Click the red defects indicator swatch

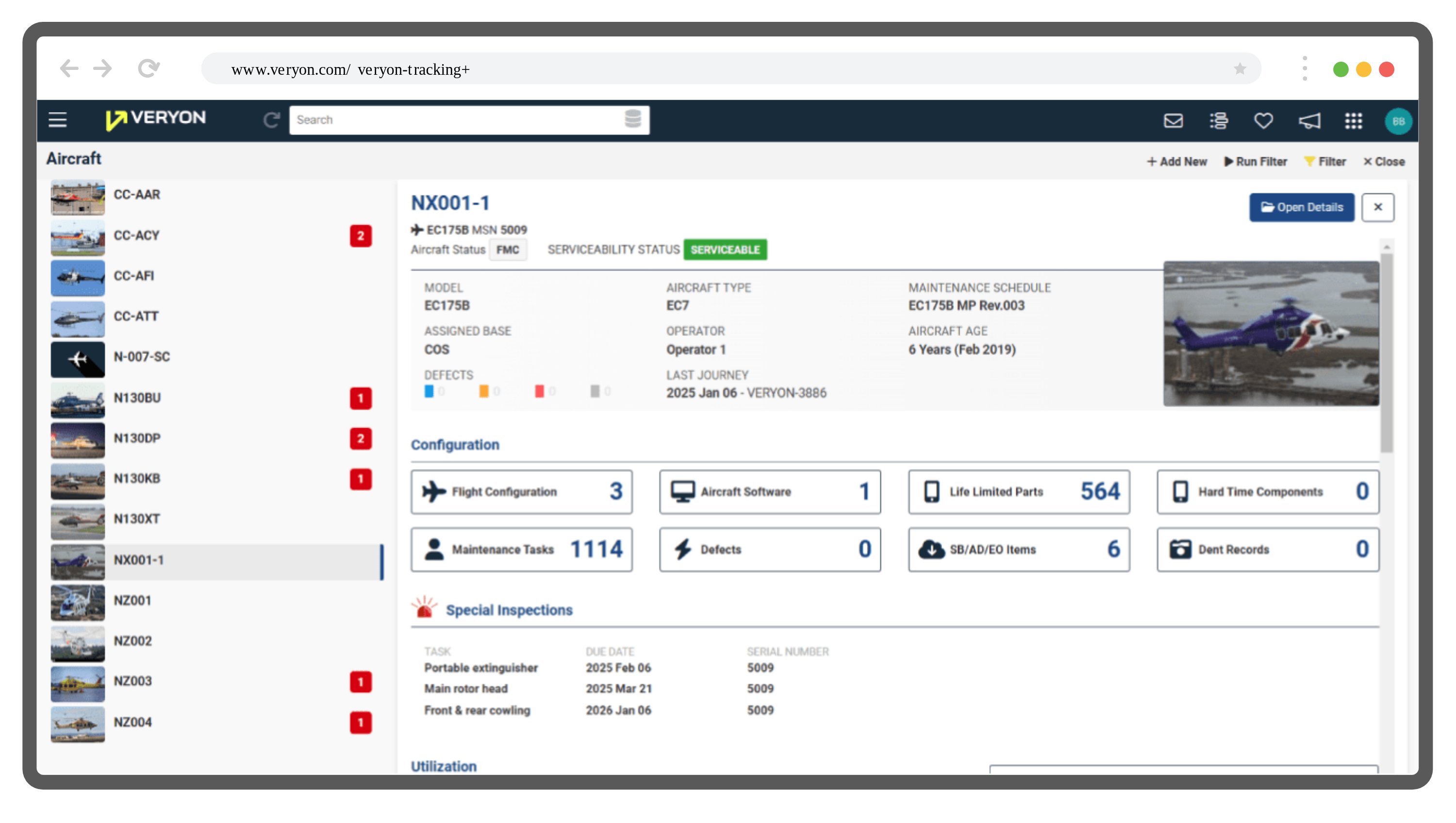click(539, 391)
